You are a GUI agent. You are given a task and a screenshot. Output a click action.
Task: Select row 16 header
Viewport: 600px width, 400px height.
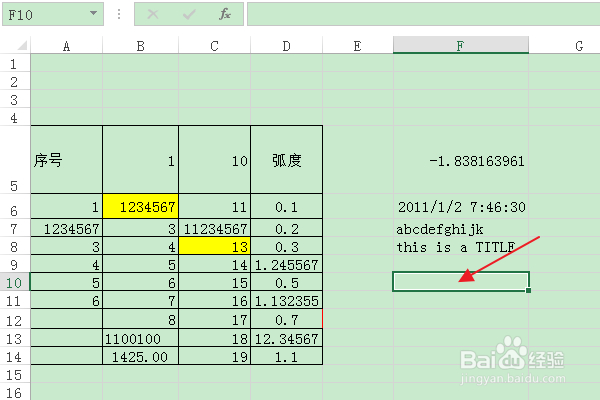pyautogui.click(x=15, y=392)
